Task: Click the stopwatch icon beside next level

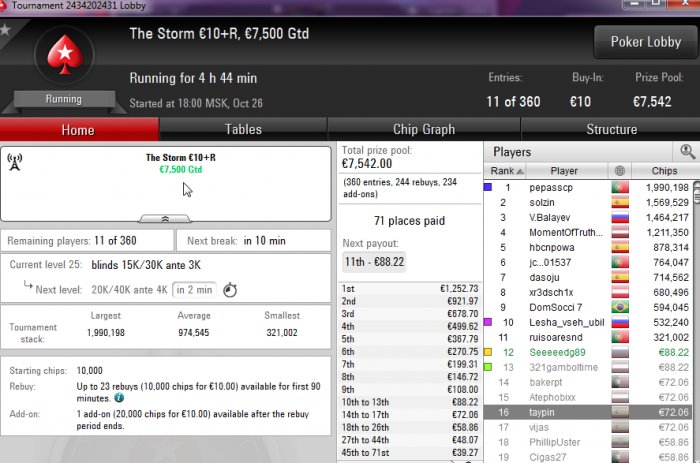Action: tap(230, 290)
